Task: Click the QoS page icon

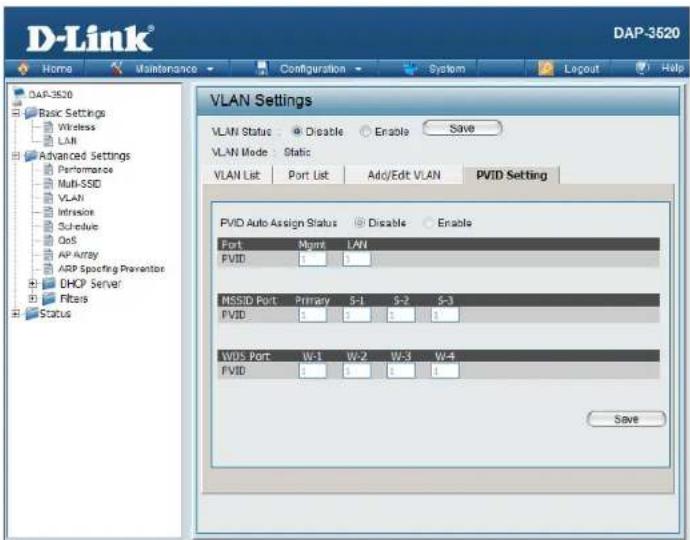Action: 48,240
